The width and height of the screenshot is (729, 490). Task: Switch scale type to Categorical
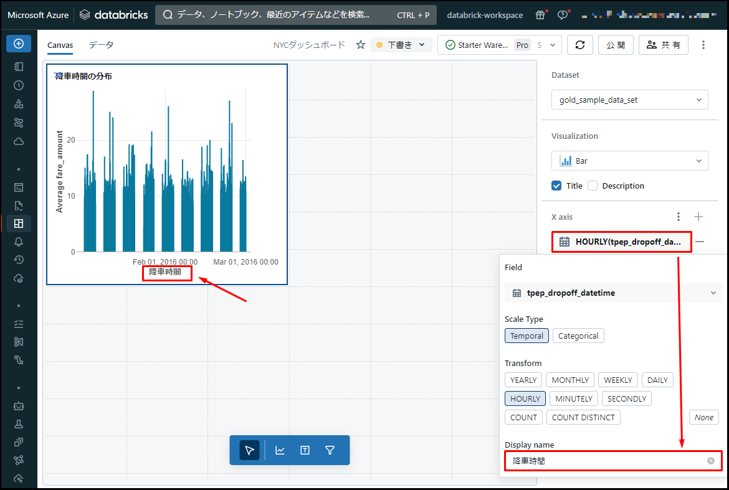(x=577, y=336)
